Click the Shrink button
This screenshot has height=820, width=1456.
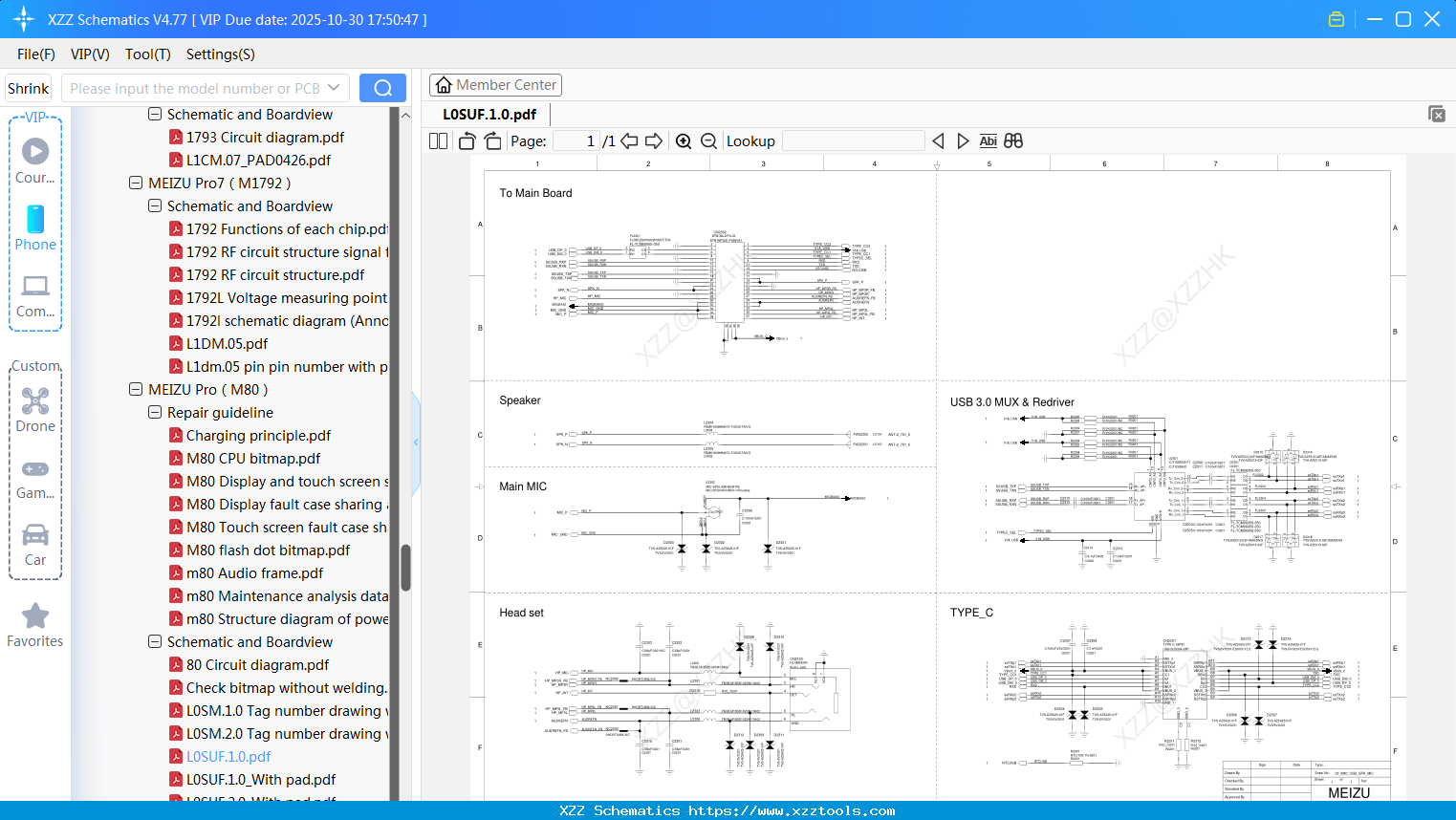(29, 88)
